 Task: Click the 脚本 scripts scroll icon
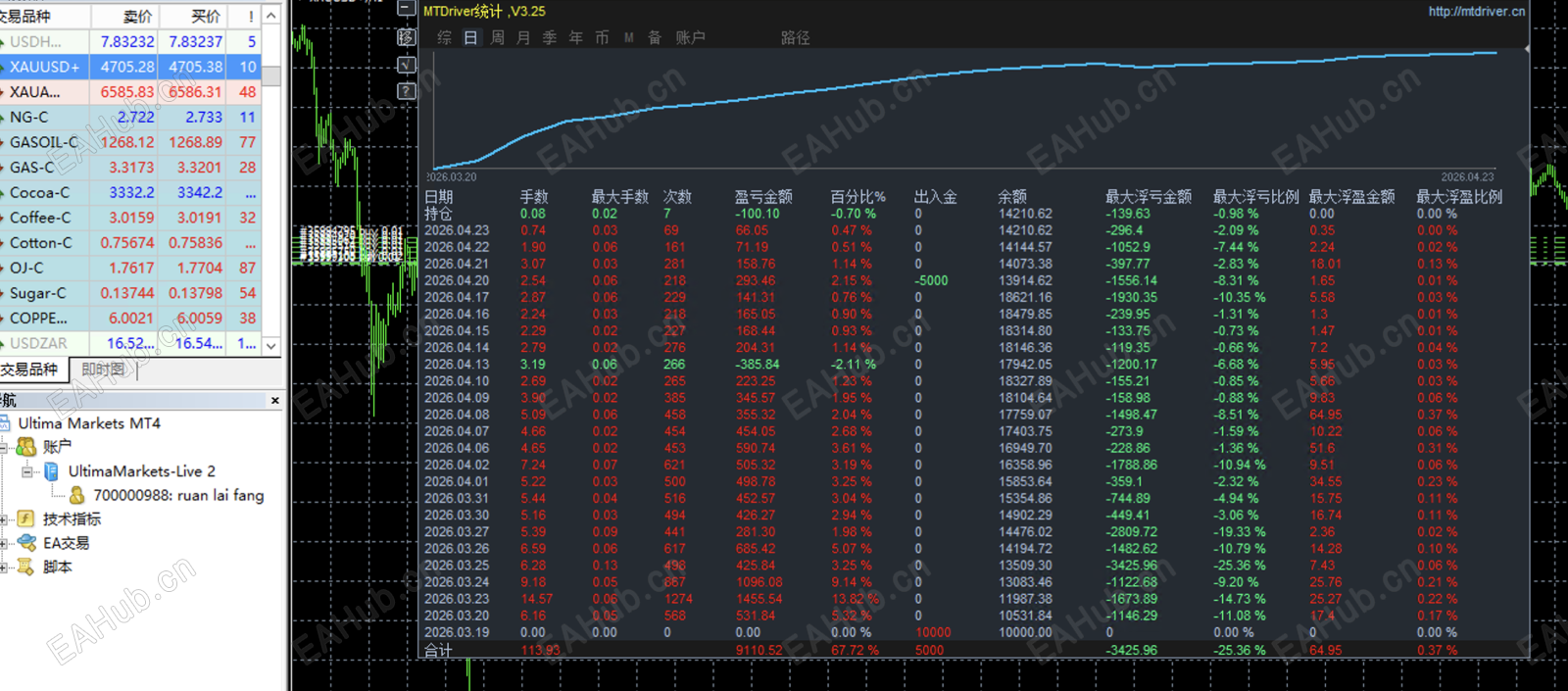pyautogui.click(x=26, y=567)
